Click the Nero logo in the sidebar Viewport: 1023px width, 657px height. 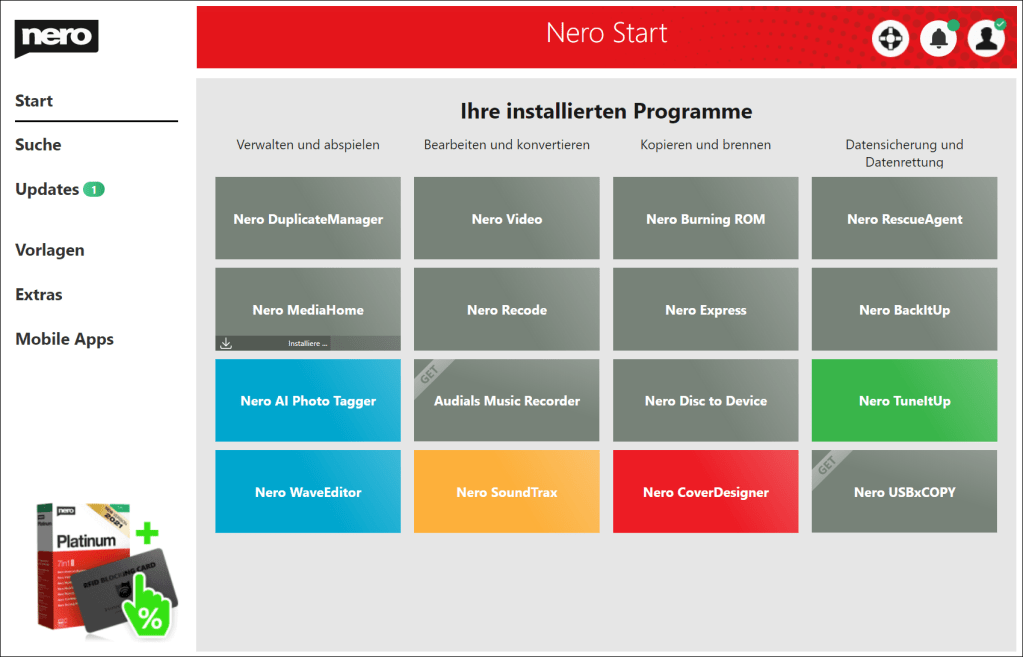(x=56, y=38)
